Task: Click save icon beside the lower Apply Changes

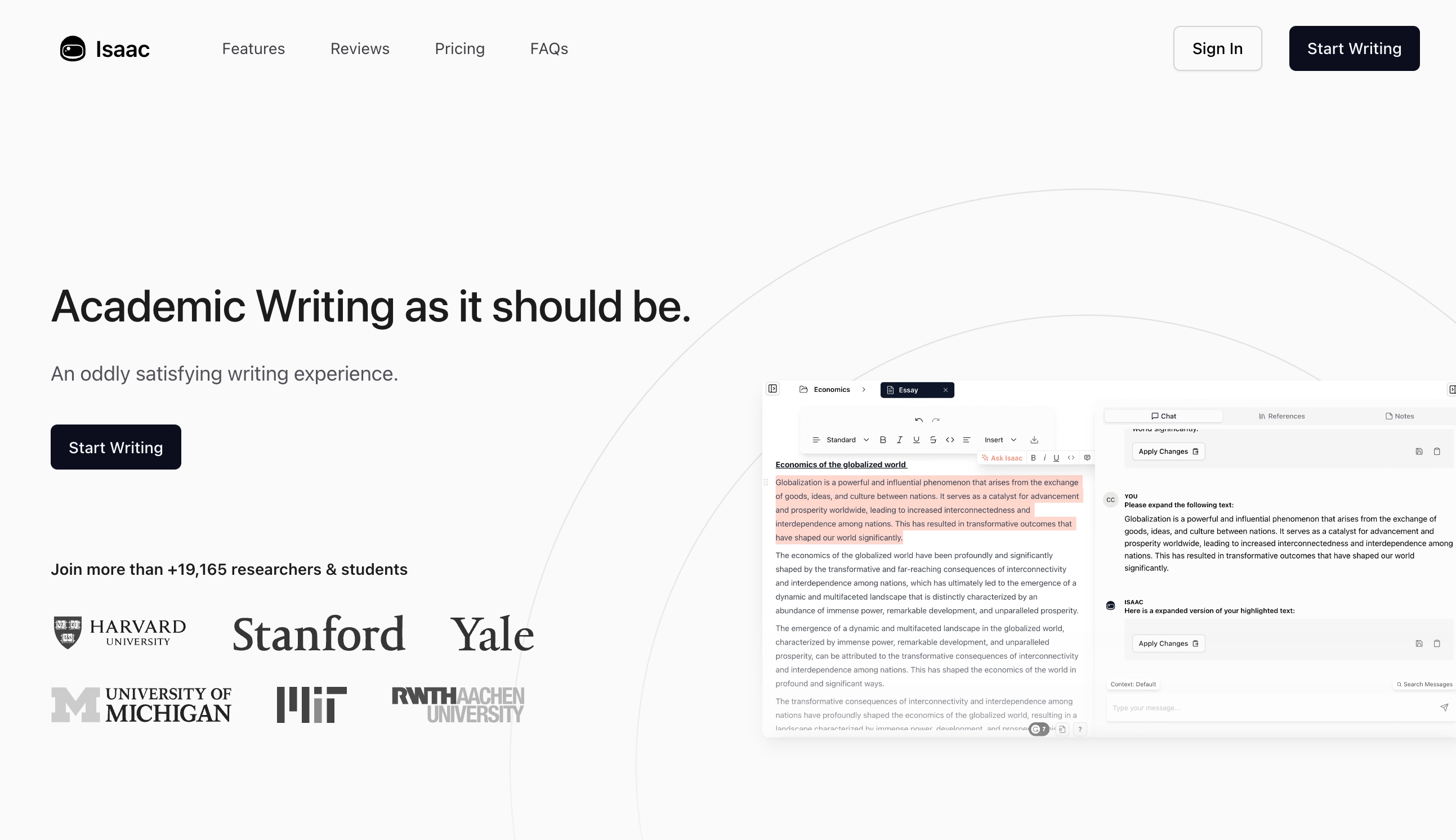Action: (x=1419, y=644)
